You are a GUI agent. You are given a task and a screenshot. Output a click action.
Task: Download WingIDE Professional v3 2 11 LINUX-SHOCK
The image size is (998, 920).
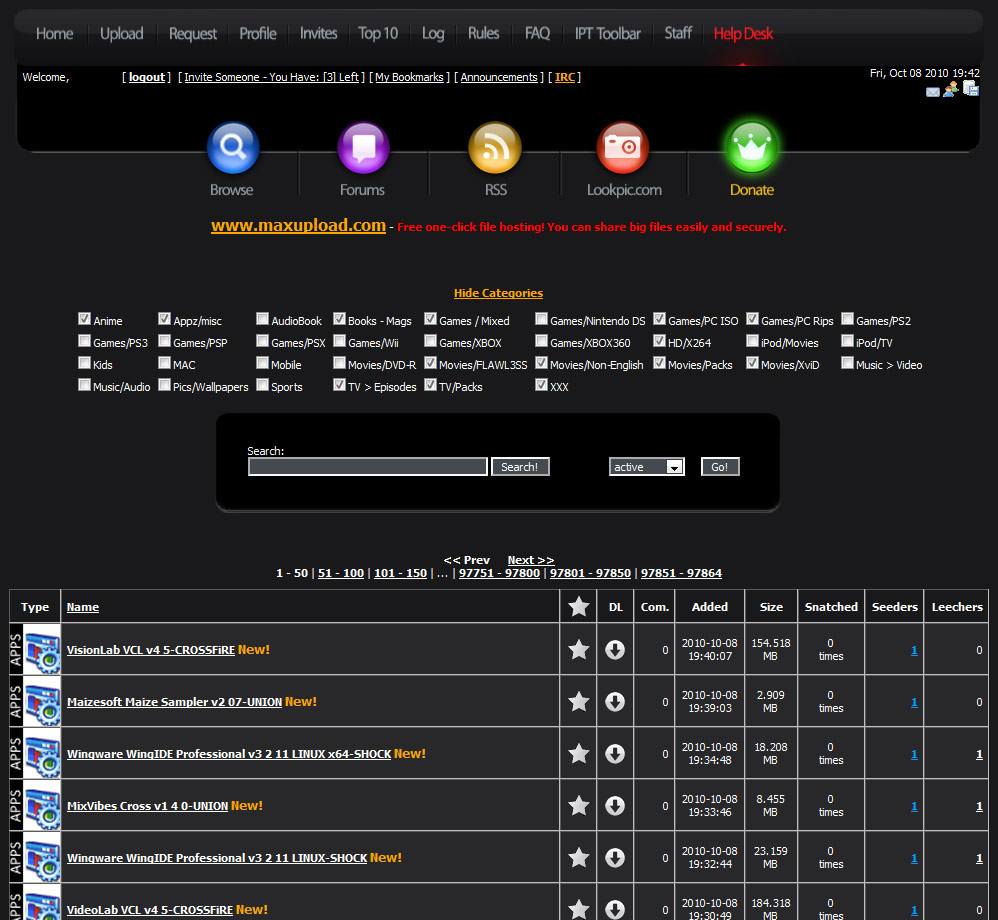615,858
